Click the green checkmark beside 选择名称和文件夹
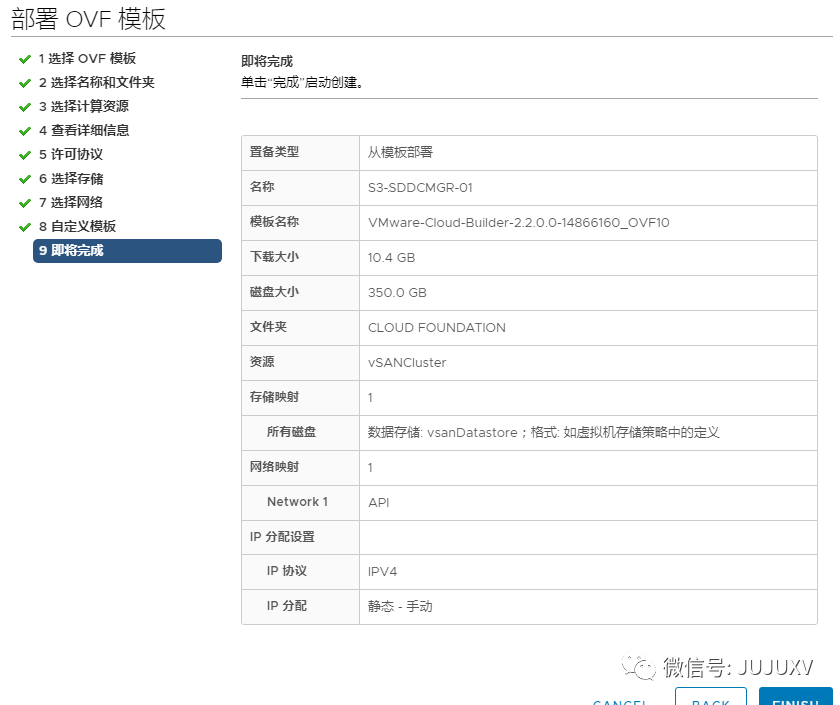 pos(25,83)
